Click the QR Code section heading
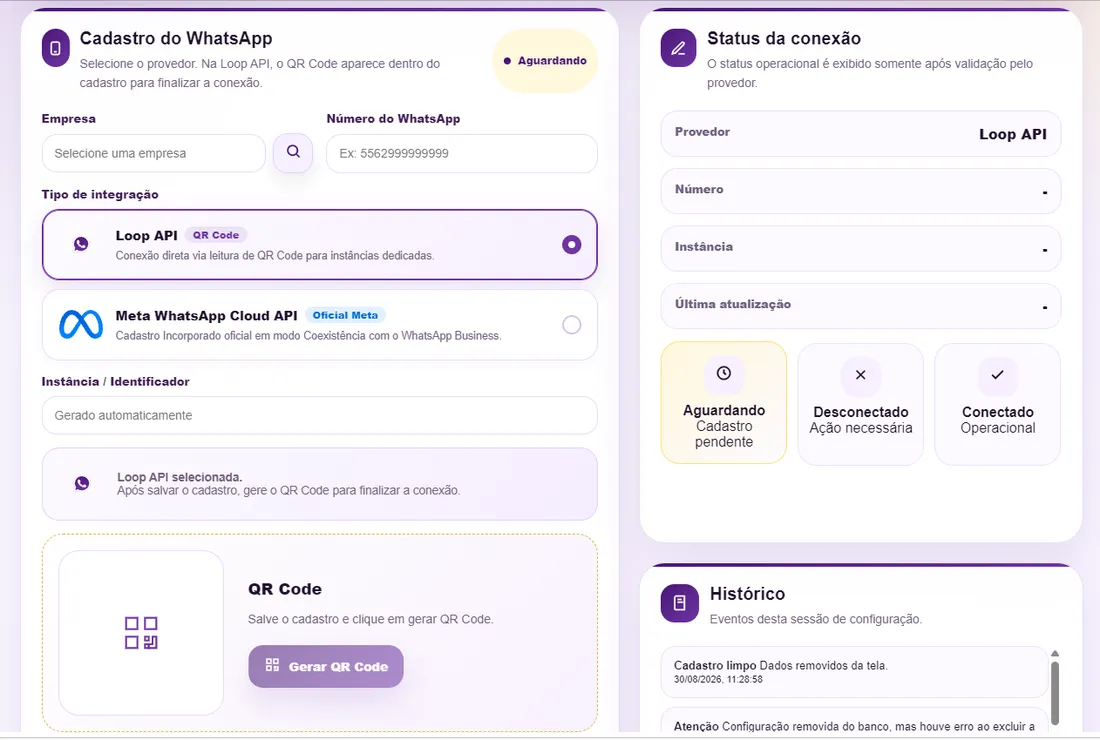Image resolution: width=1100 pixels, height=740 pixels. [285, 589]
